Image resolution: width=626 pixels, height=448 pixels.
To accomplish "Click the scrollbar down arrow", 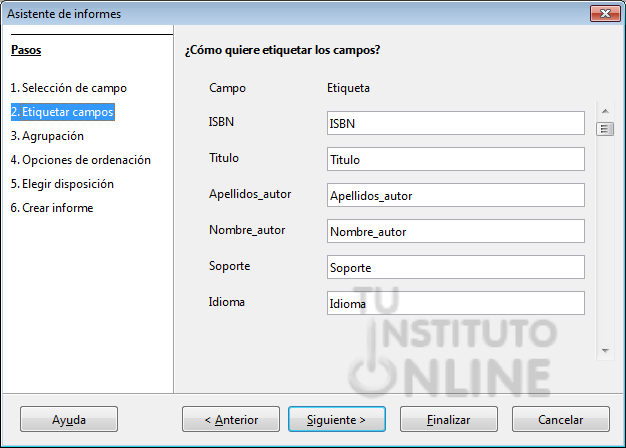I will [x=605, y=351].
